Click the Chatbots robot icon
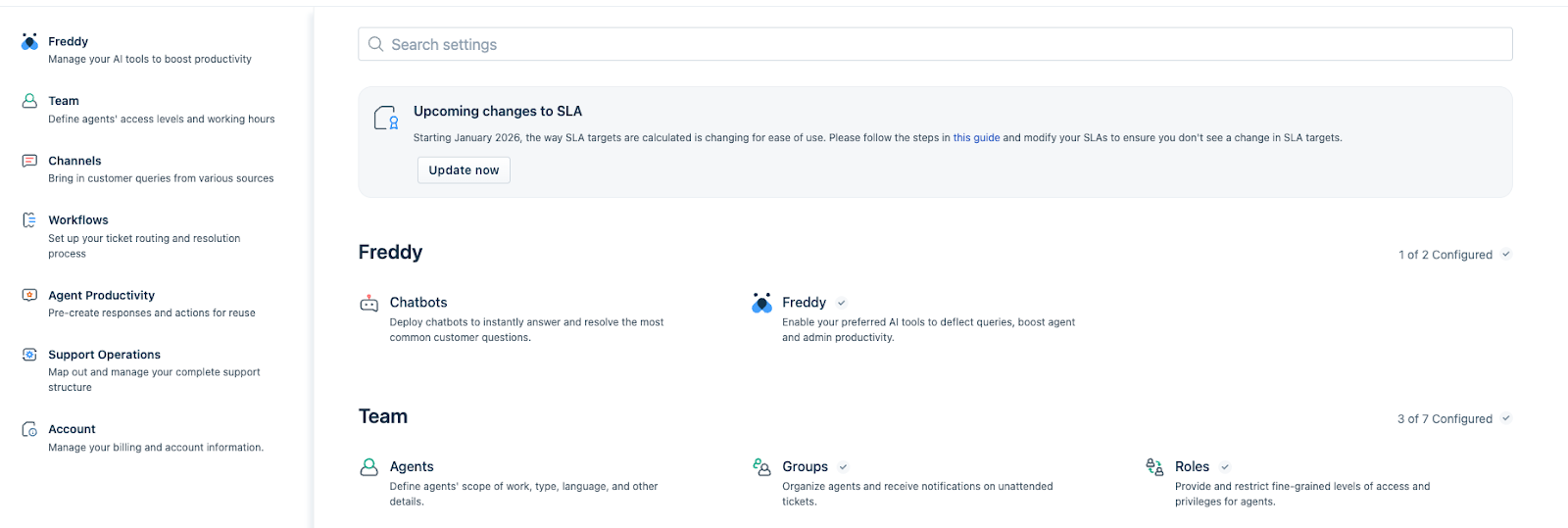The image size is (1568, 528). point(368,304)
